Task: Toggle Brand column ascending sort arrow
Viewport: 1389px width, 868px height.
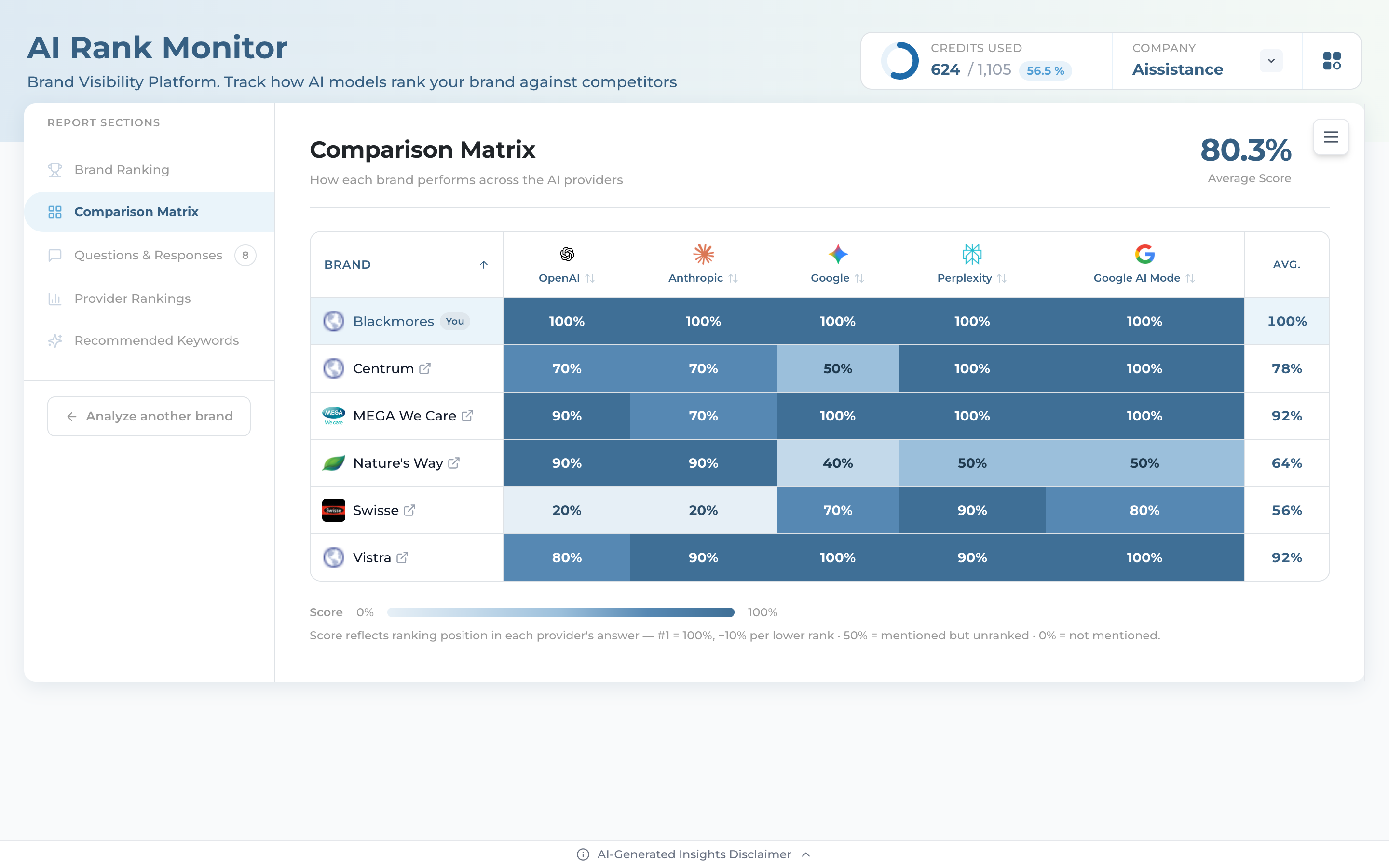Action: (x=483, y=265)
